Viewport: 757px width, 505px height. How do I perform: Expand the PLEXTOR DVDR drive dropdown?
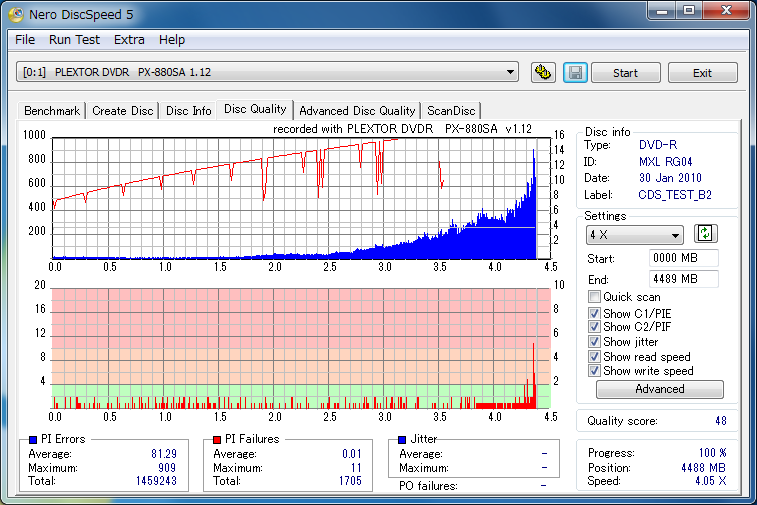[x=267, y=72]
